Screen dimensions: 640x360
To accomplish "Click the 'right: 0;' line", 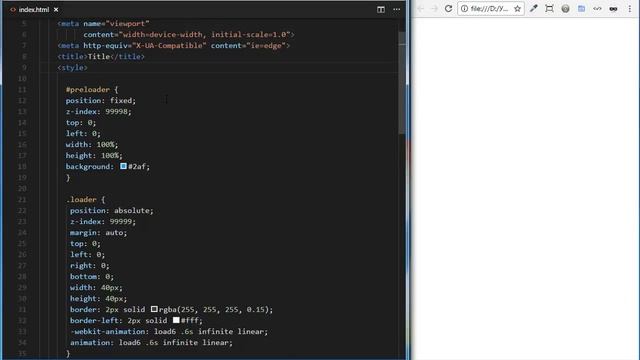I will 90,265.
